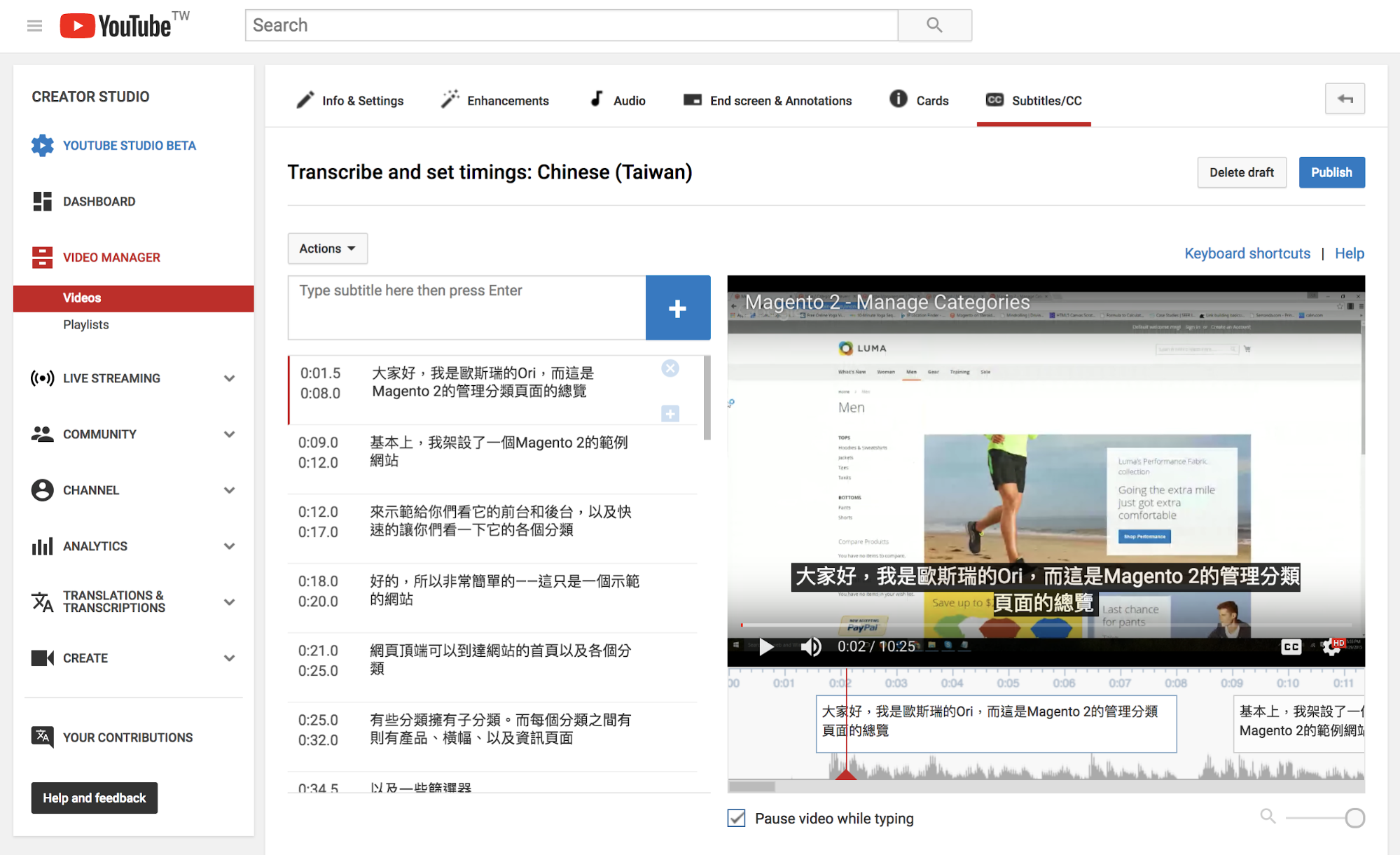
Task: Mute the video with speaker icon
Action: [x=811, y=647]
